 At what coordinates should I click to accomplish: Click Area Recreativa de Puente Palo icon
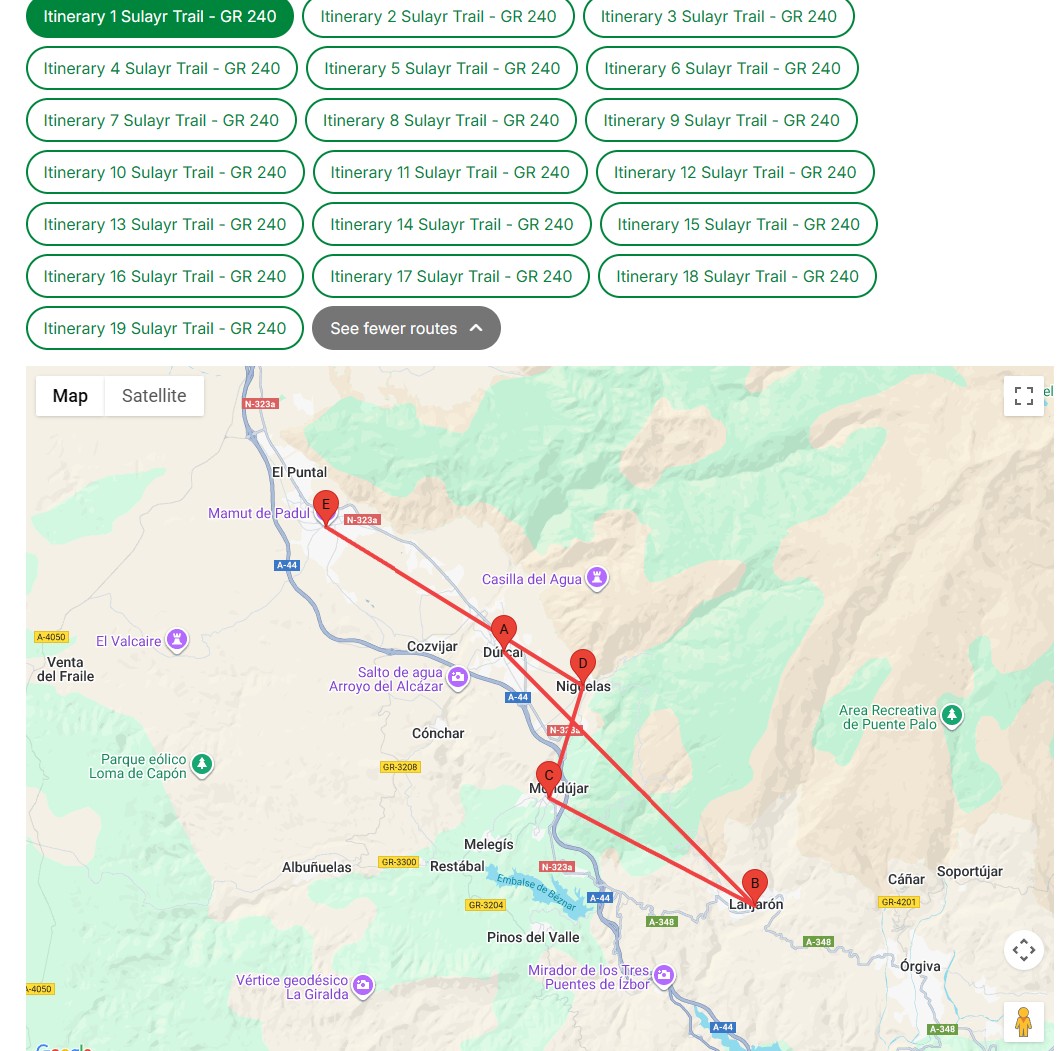pyautogui.click(x=952, y=715)
